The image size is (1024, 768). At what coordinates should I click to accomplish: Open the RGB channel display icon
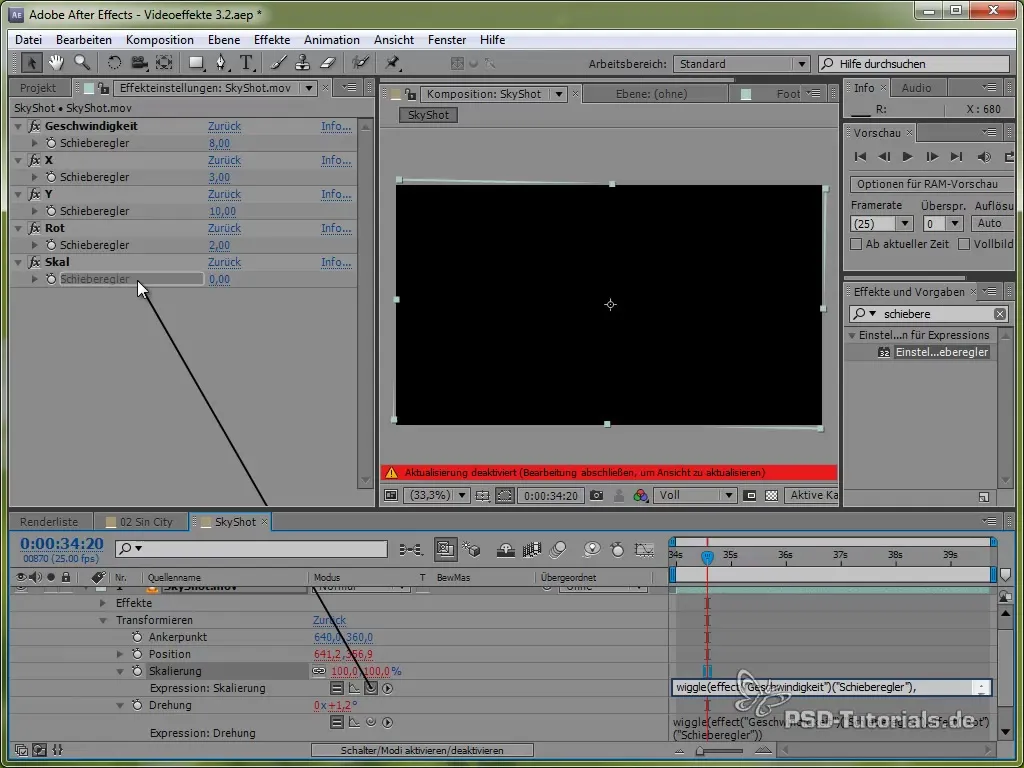pos(641,496)
